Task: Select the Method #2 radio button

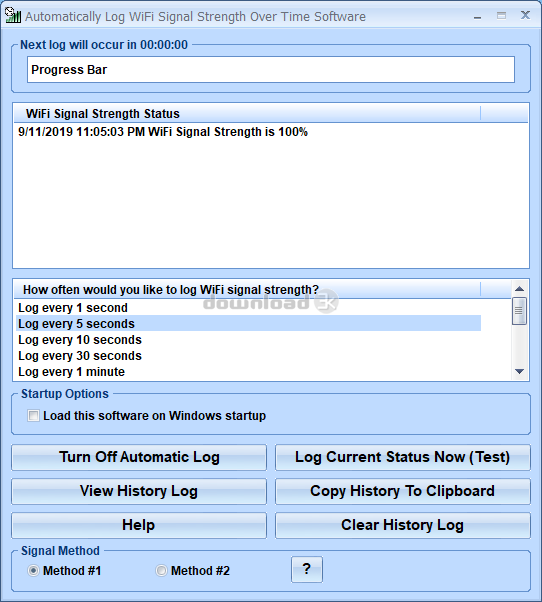Action: 161,571
